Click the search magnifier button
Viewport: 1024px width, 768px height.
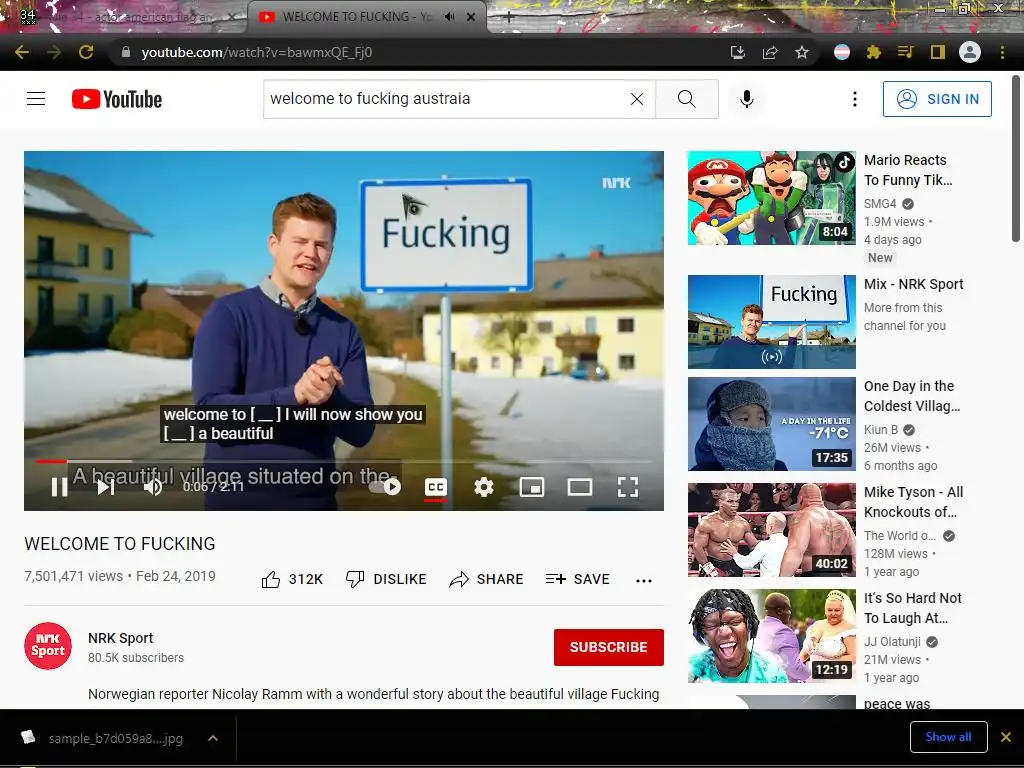(x=686, y=99)
